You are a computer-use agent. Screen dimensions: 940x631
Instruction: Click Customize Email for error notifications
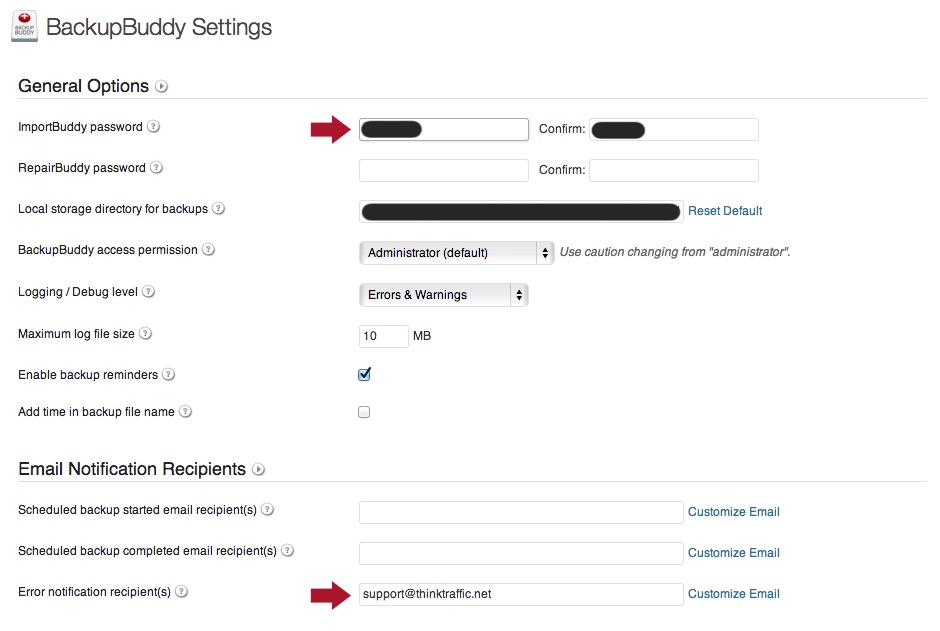[733, 594]
